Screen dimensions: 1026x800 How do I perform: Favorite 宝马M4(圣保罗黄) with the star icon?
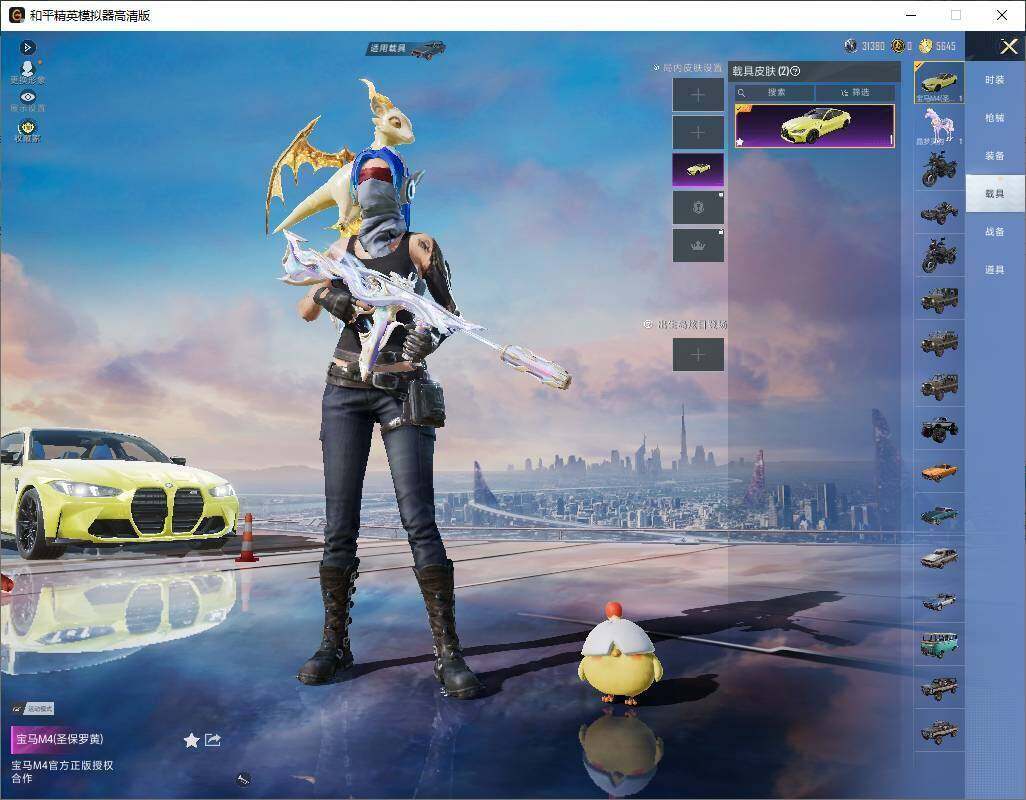pos(191,740)
